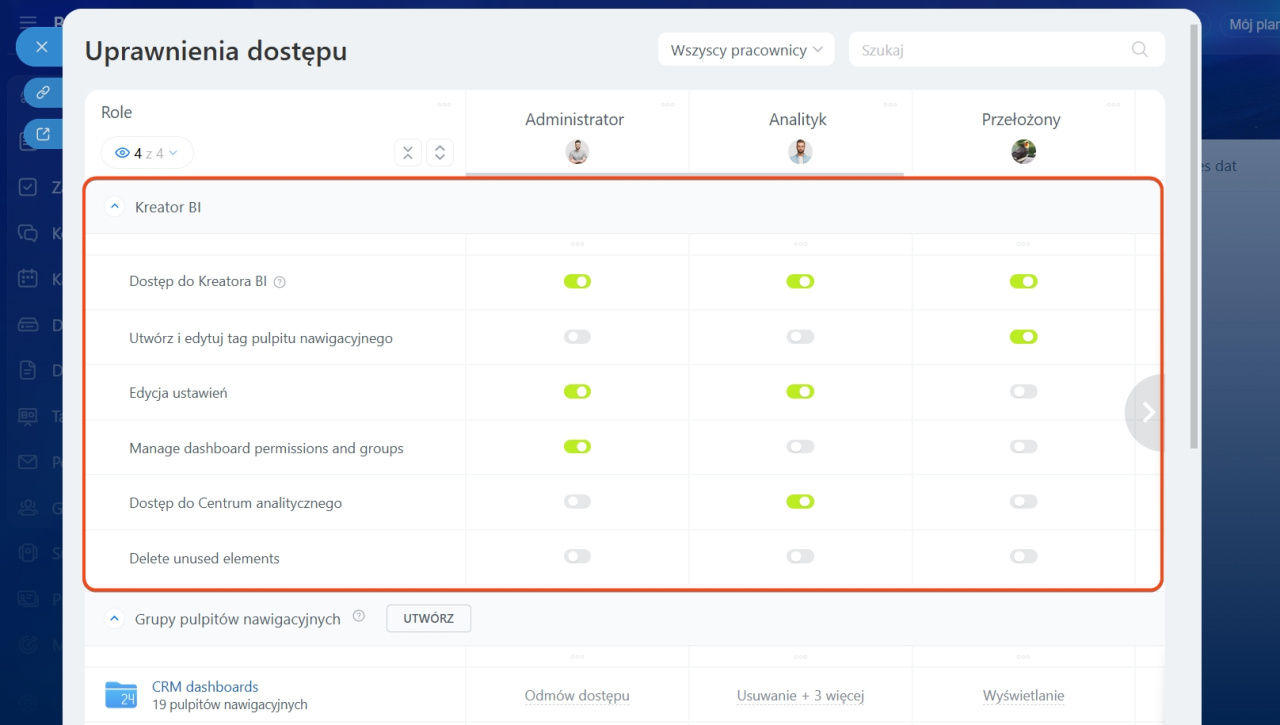Image resolution: width=1280 pixels, height=725 pixels.
Task: Click the Szukaj search field
Action: point(990,50)
